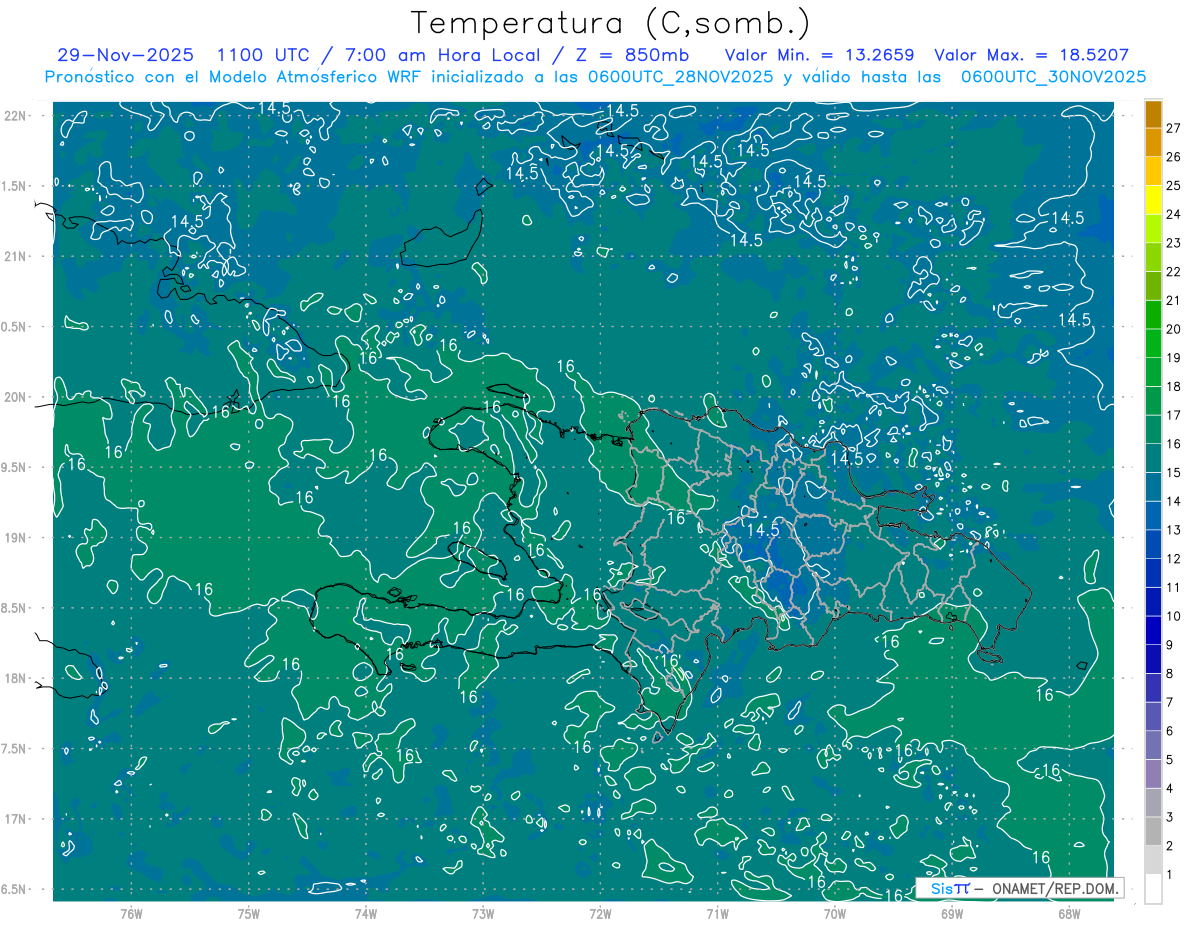This screenshot has width=1200, height=927.
Task: Click the '17N' latitude axis label
Action: tap(16, 819)
